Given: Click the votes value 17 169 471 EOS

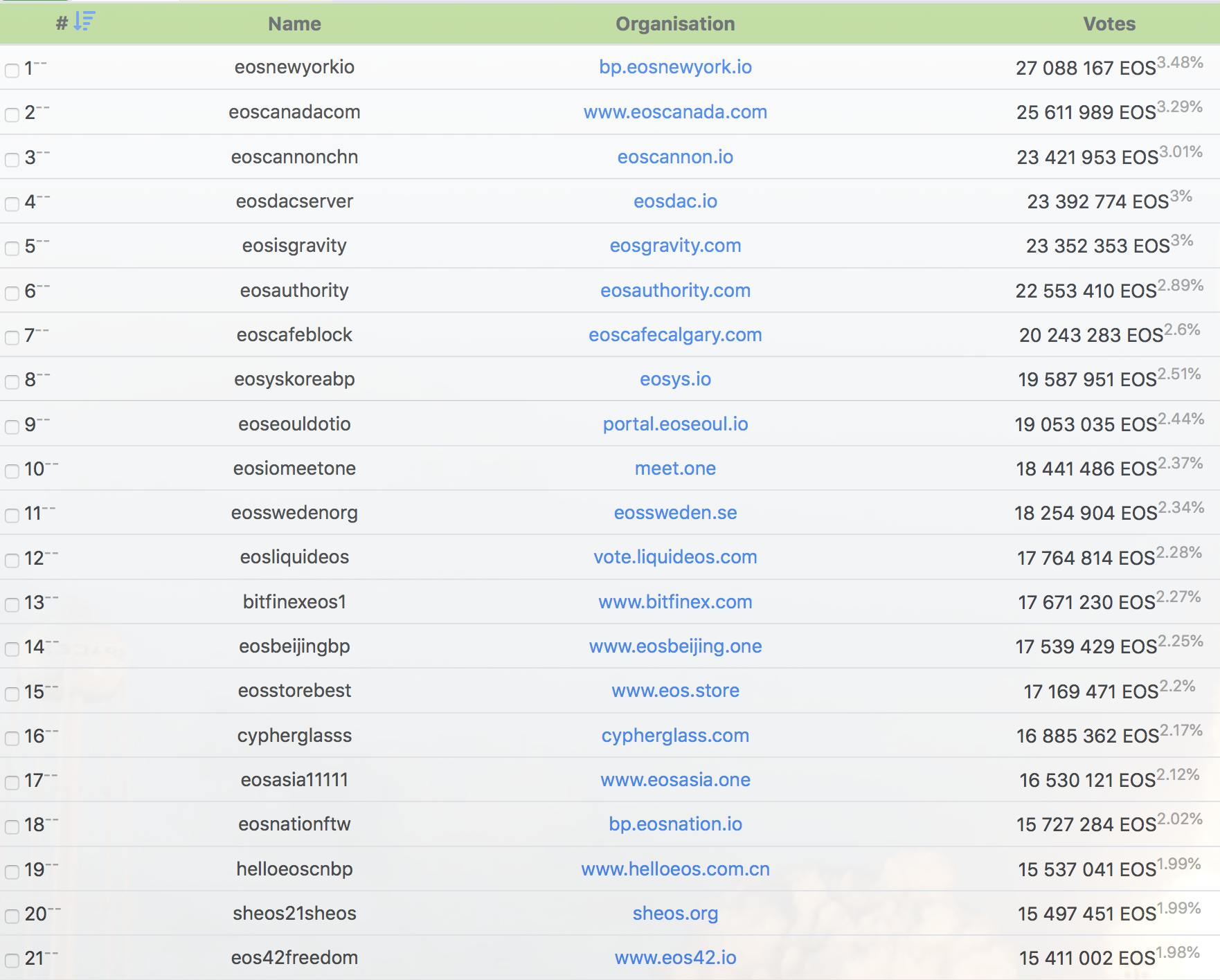Looking at the screenshot, I should (x=1091, y=692).
